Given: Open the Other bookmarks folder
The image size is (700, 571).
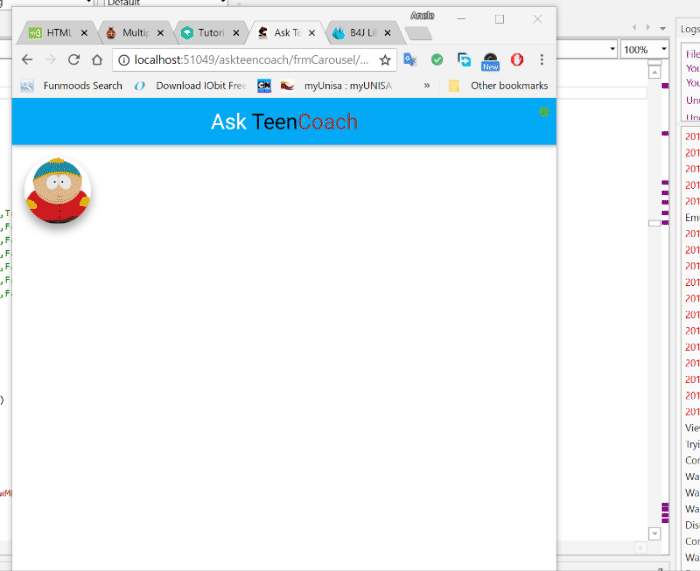Looking at the screenshot, I should tap(498, 85).
